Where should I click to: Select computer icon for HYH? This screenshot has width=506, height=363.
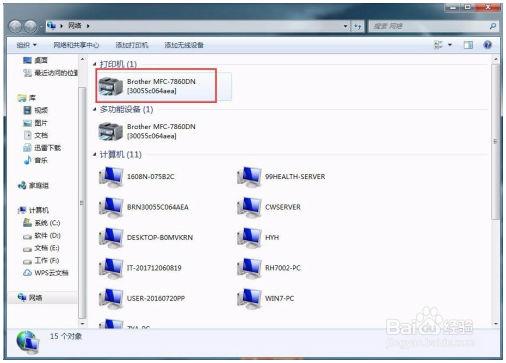click(x=249, y=238)
